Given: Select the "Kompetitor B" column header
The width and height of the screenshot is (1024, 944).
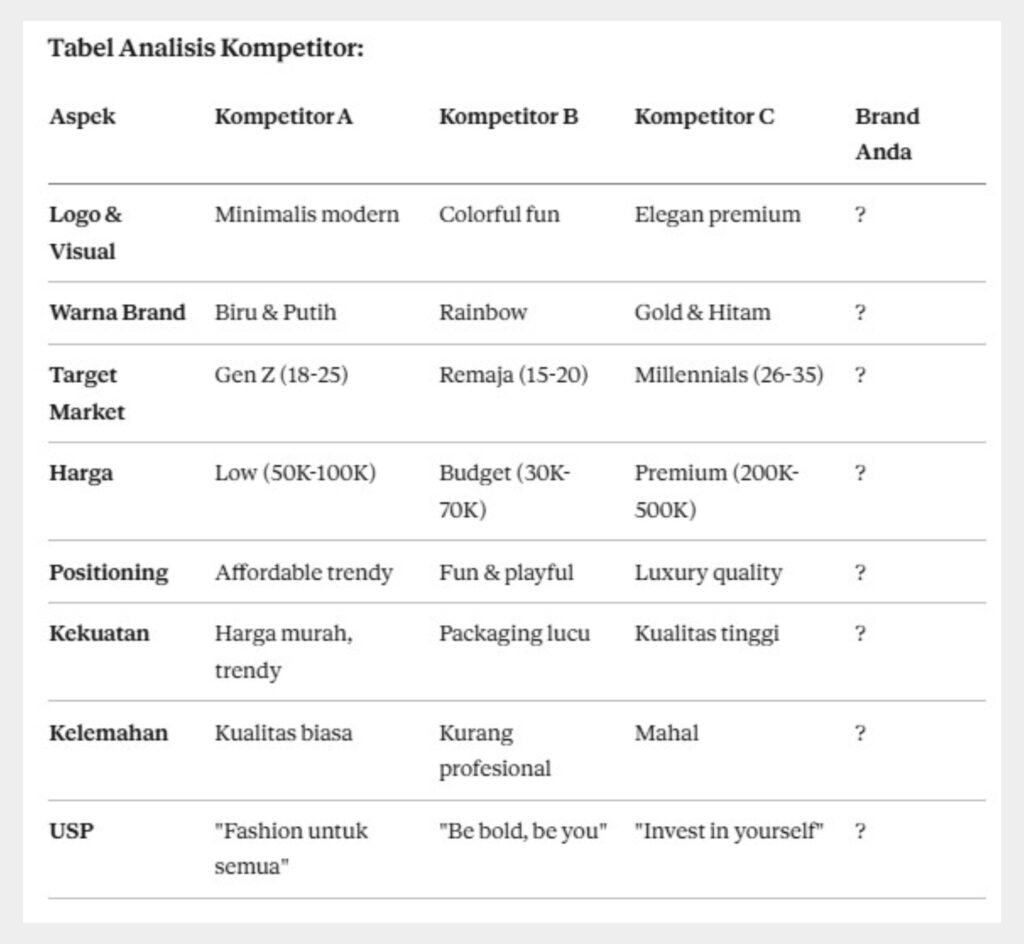Looking at the screenshot, I should point(508,116).
